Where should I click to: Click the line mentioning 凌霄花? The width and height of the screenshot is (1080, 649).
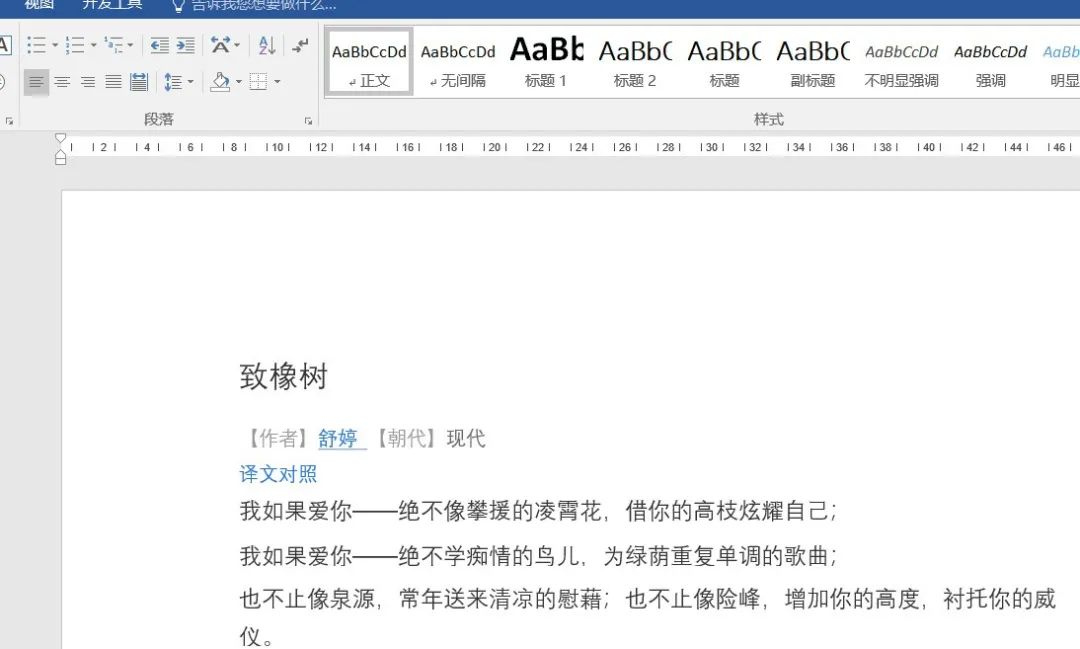pyautogui.click(x=539, y=511)
